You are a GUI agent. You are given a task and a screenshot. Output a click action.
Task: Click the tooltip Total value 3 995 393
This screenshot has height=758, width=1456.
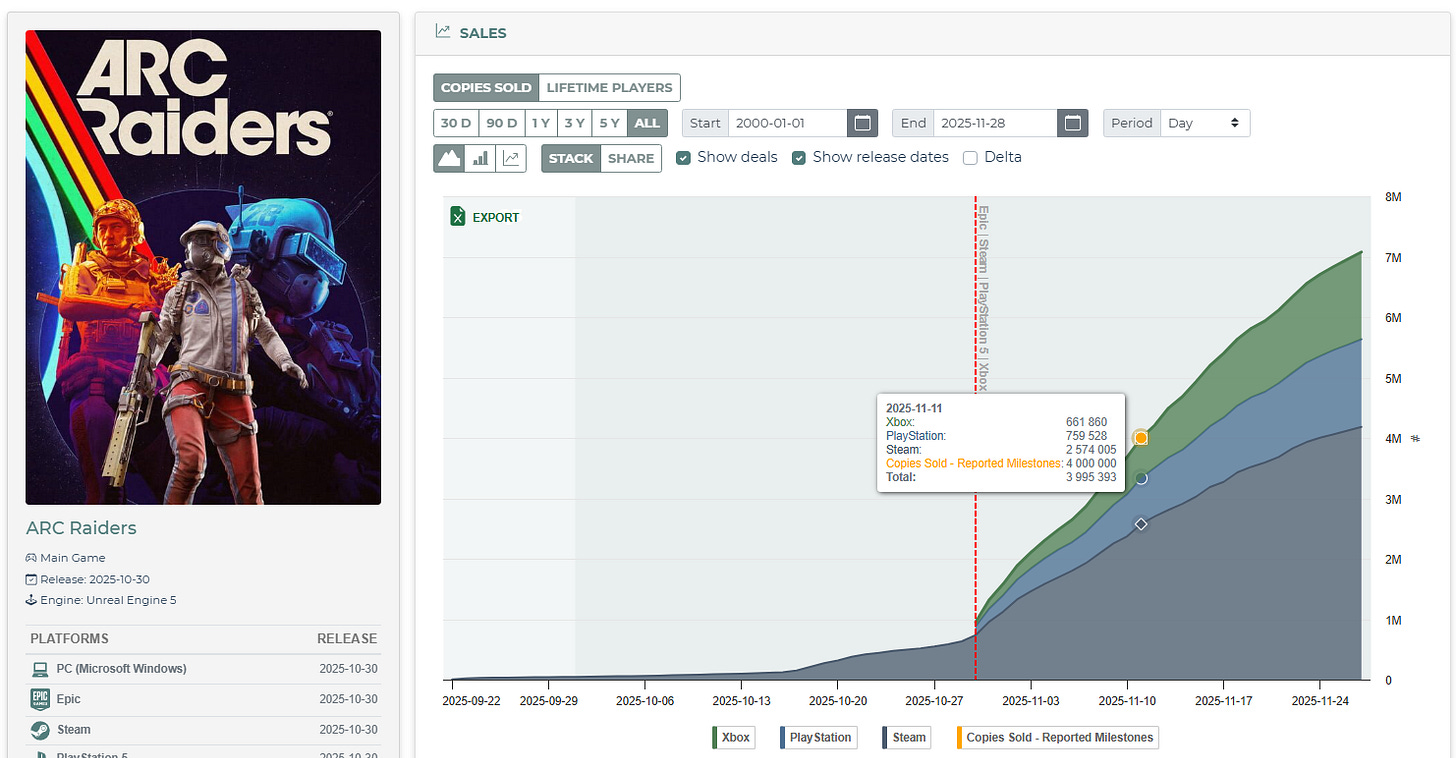1091,477
